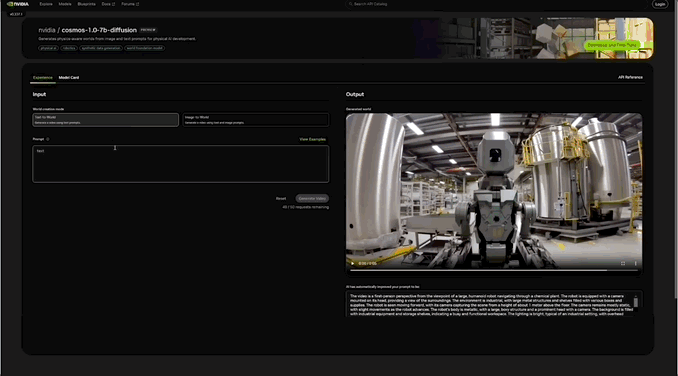Open the Forums external link

point(130,4)
